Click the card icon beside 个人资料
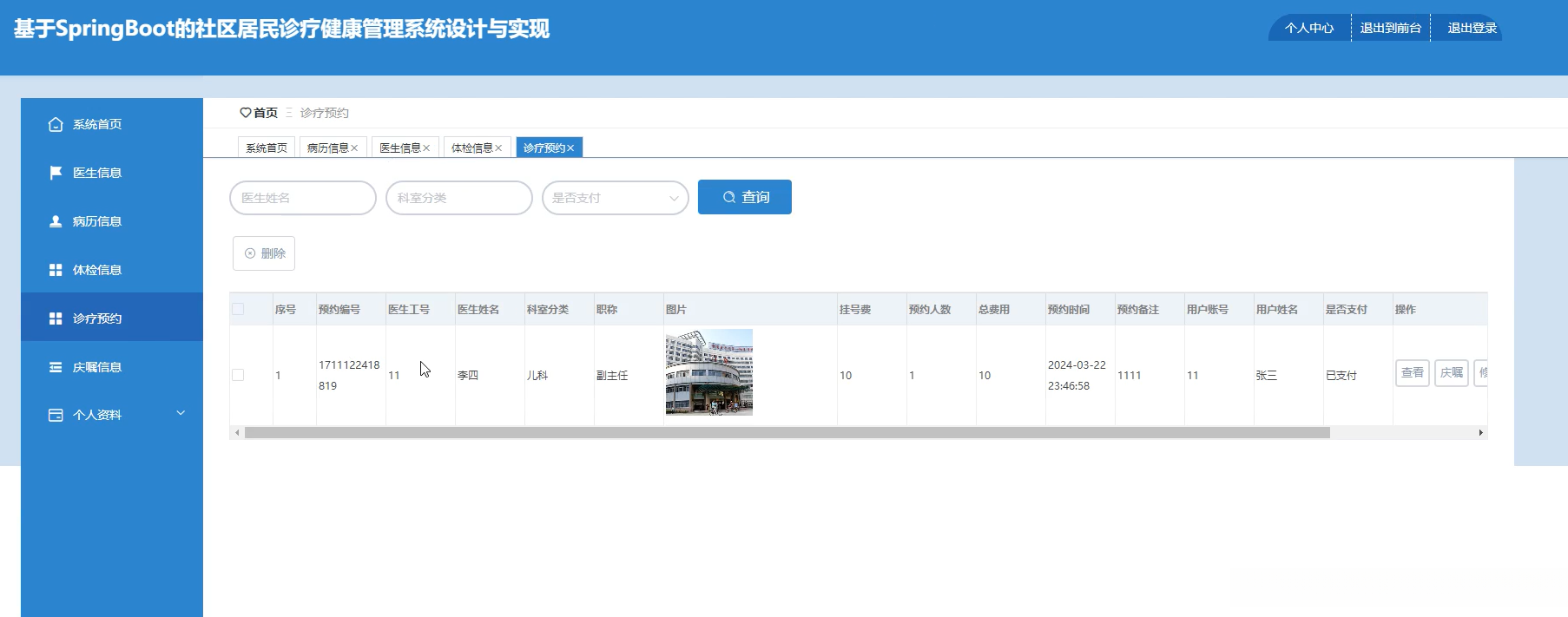This screenshot has height=617, width=1568. 56,415
